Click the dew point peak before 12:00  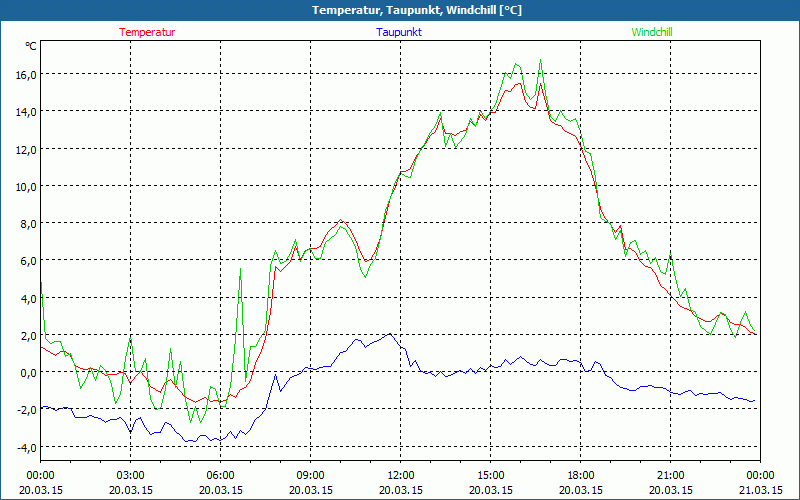point(390,334)
